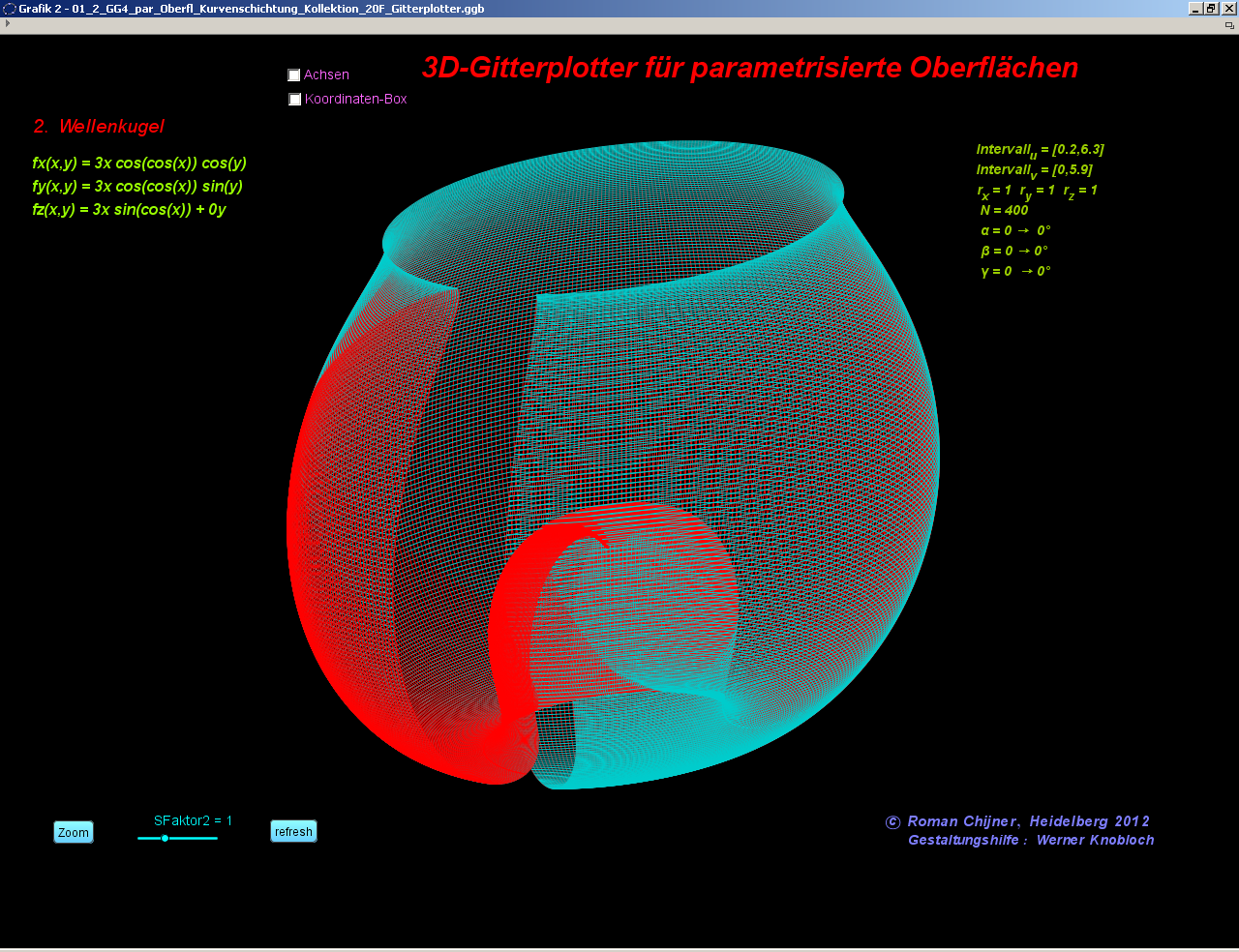The image size is (1239, 952).
Task: Toggle the Koordinaten-Box checkbox
Action: click(x=295, y=100)
